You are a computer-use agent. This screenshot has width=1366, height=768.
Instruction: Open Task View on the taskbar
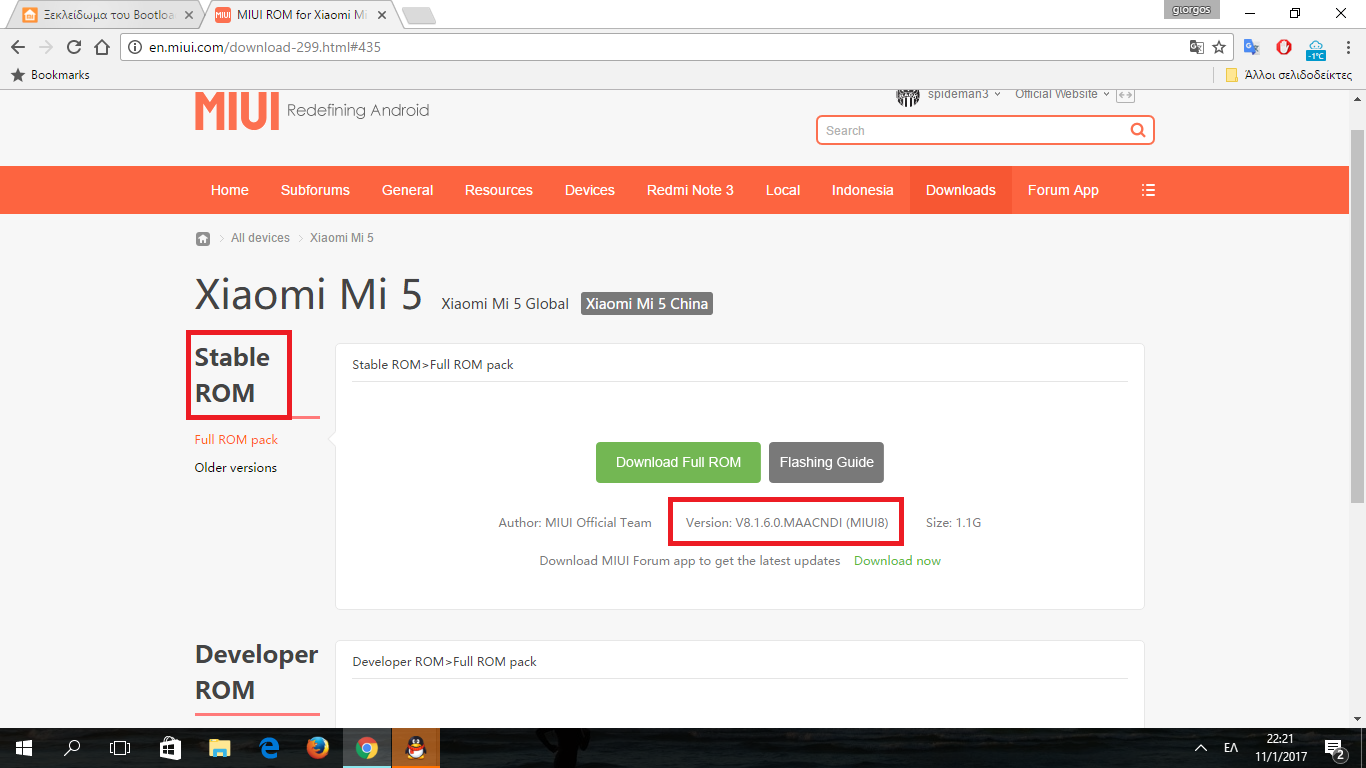point(120,747)
